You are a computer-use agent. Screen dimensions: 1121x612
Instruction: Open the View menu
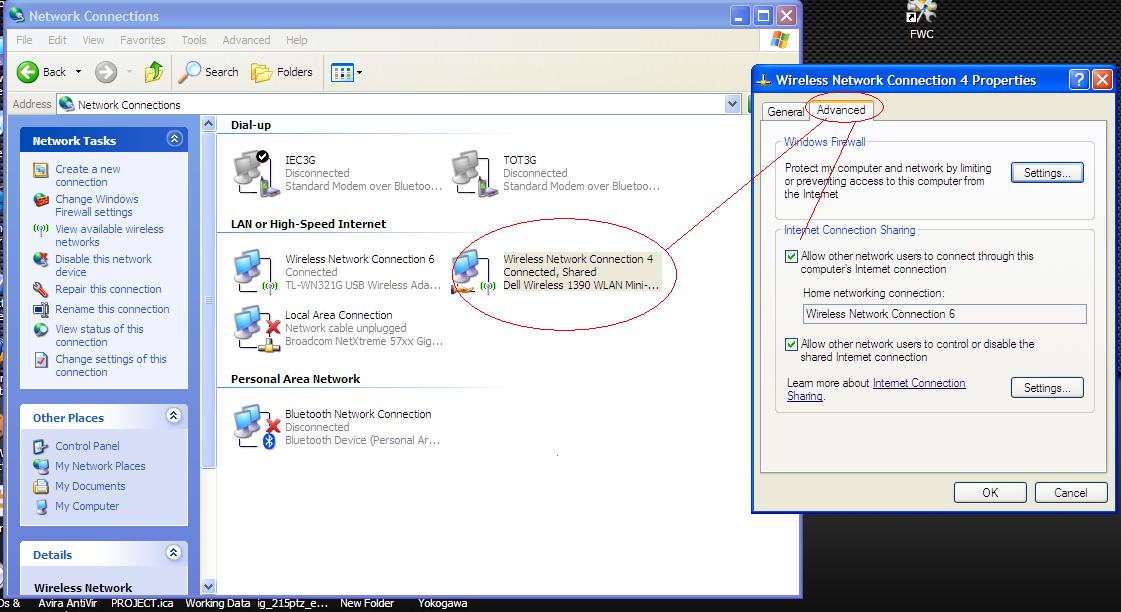pyautogui.click(x=93, y=40)
